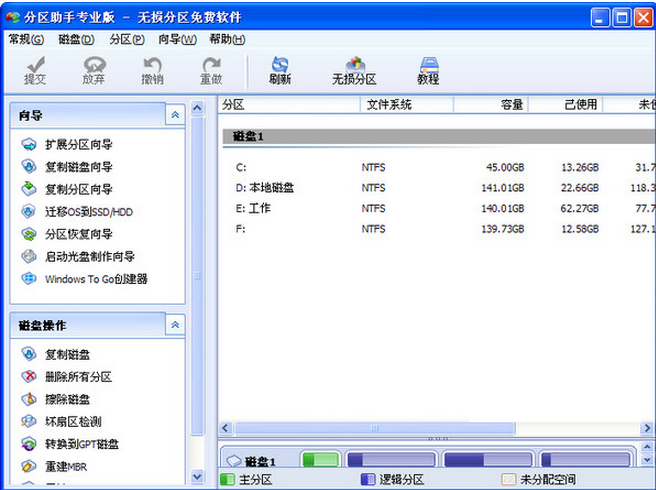
Task: Open the 磁盘(D) menu
Action: pyautogui.click(x=76, y=39)
